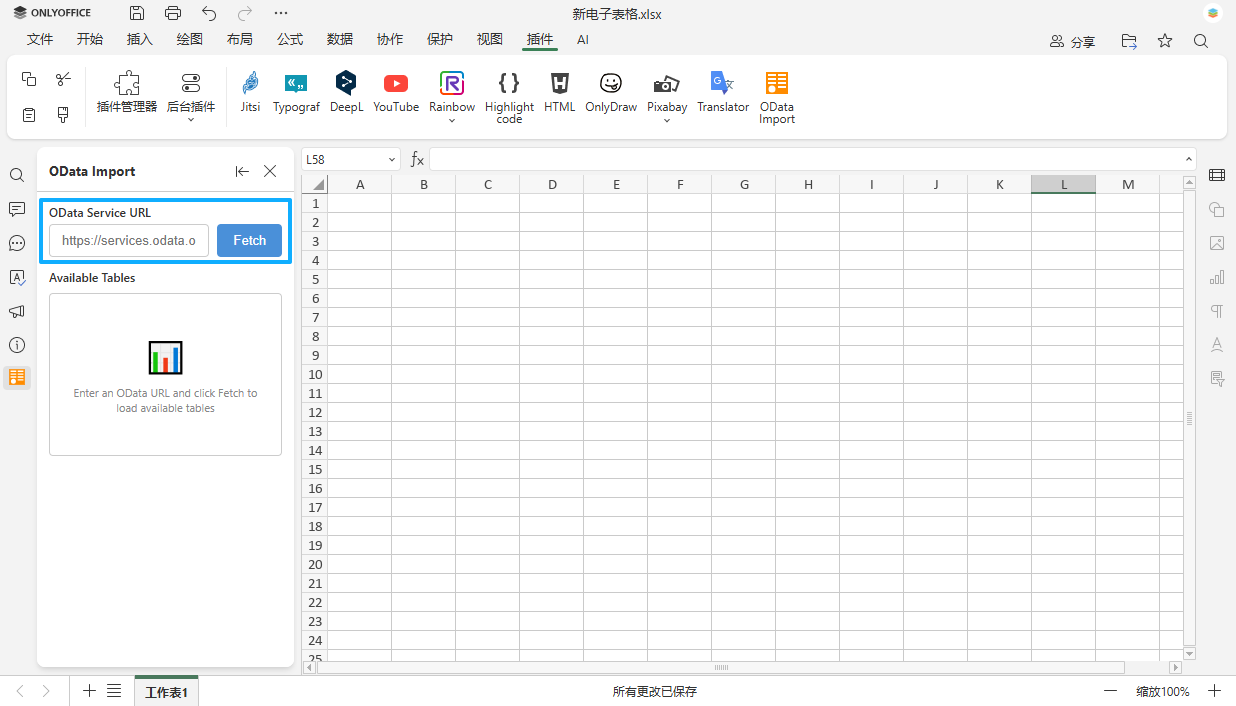Screen dimensions: 1236x706
Task: Open spell checking in the left sidebar
Action: coord(17,278)
